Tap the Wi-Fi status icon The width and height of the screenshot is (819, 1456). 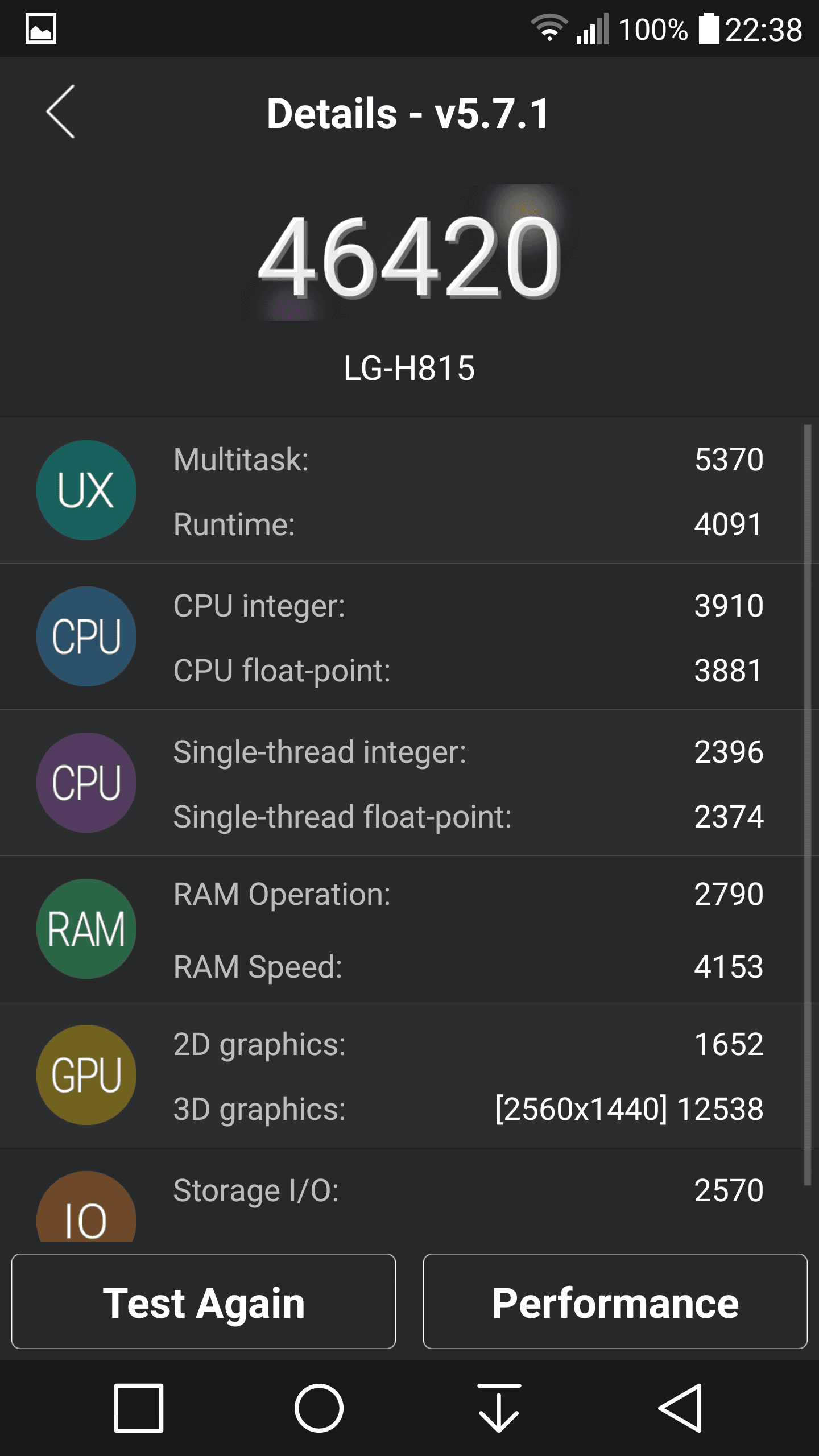(549, 28)
